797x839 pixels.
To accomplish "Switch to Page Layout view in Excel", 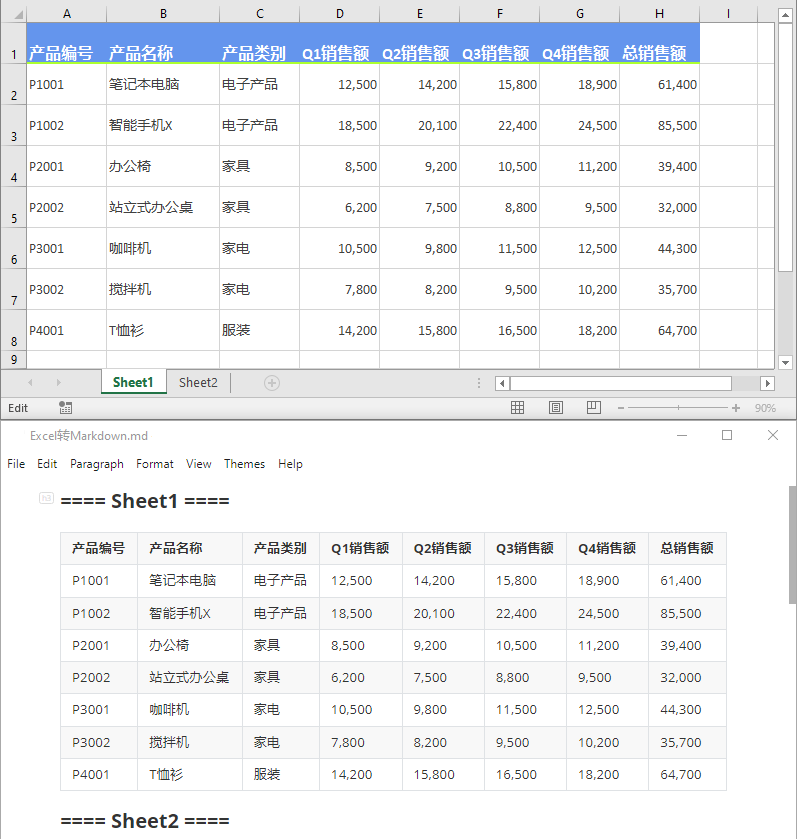I will tap(556, 408).
